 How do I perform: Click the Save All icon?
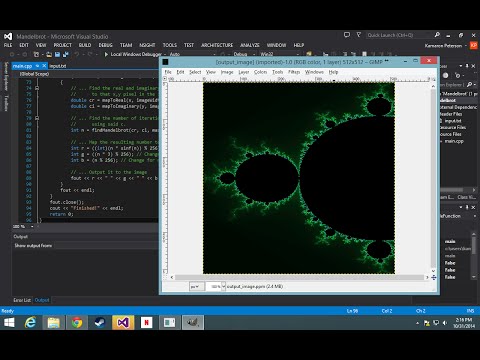click(65, 54)
